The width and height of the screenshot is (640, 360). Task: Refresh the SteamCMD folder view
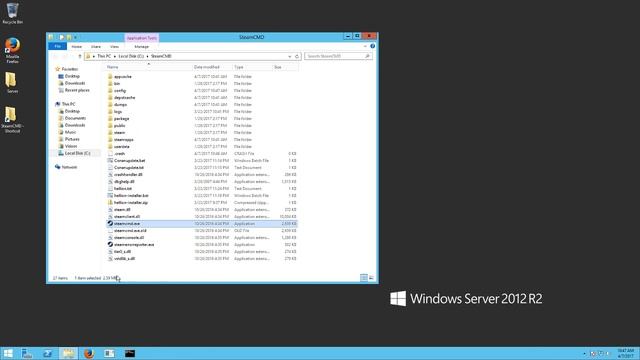coord(297,56)
